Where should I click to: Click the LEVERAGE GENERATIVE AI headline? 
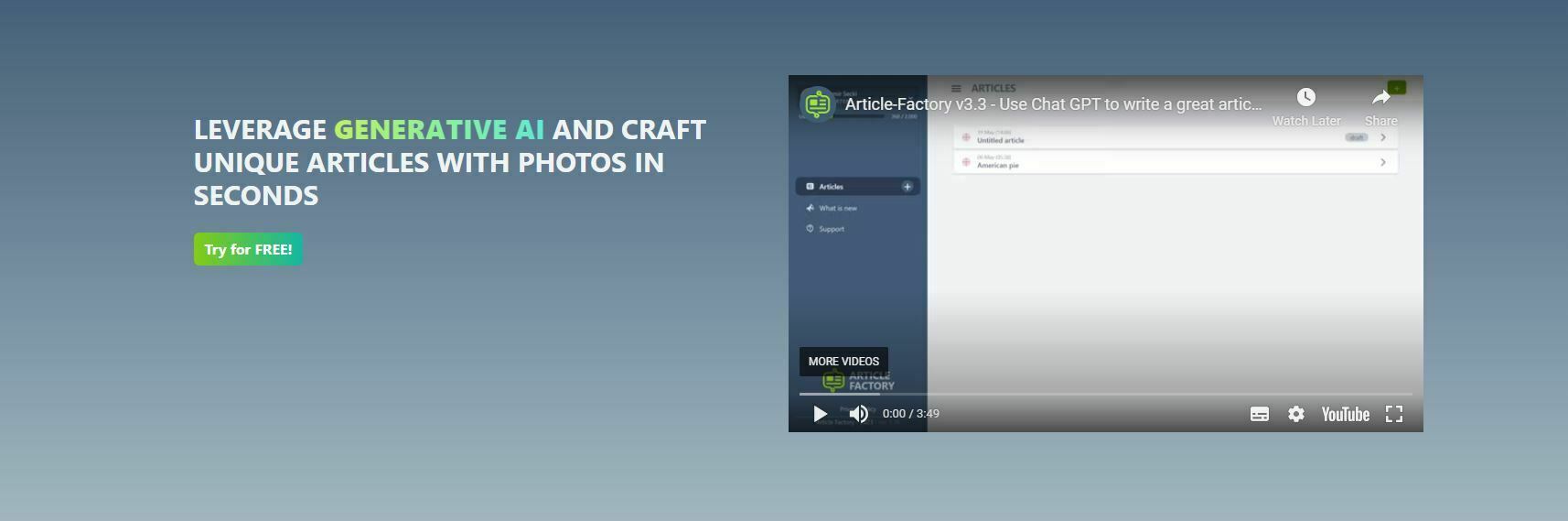point(450,162)
